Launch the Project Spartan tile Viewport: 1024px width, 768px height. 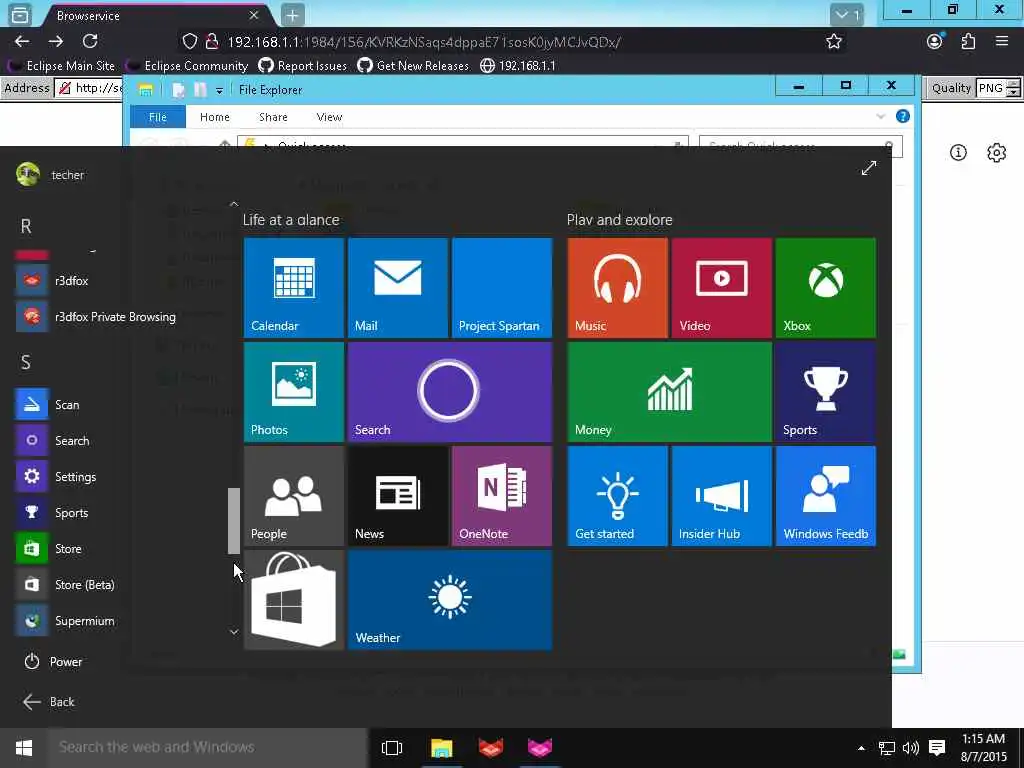coord(502,288)
